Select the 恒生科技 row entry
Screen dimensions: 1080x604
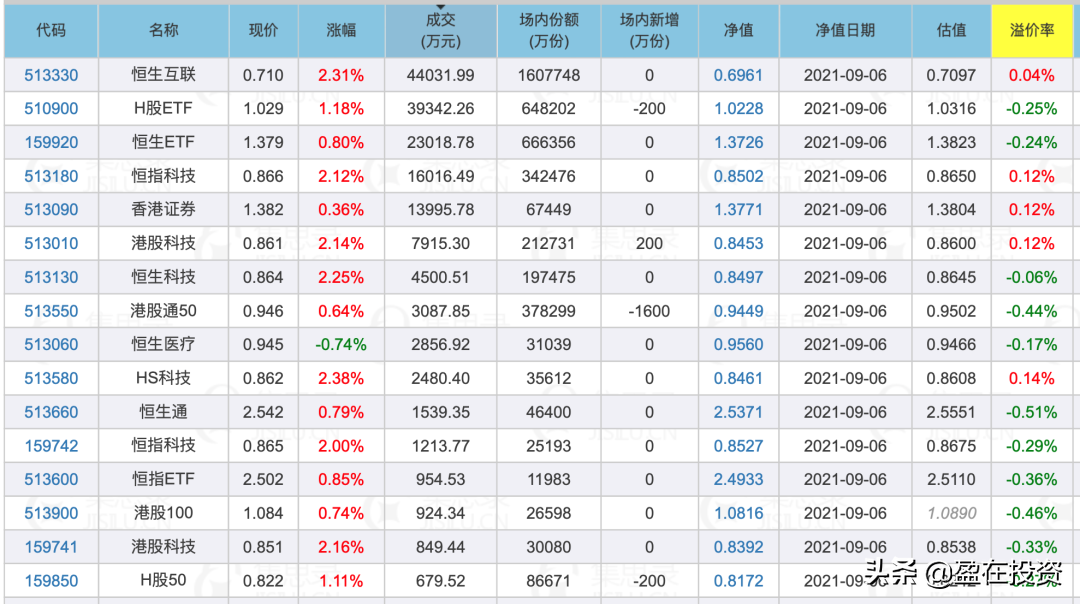(x=162, y=276)
